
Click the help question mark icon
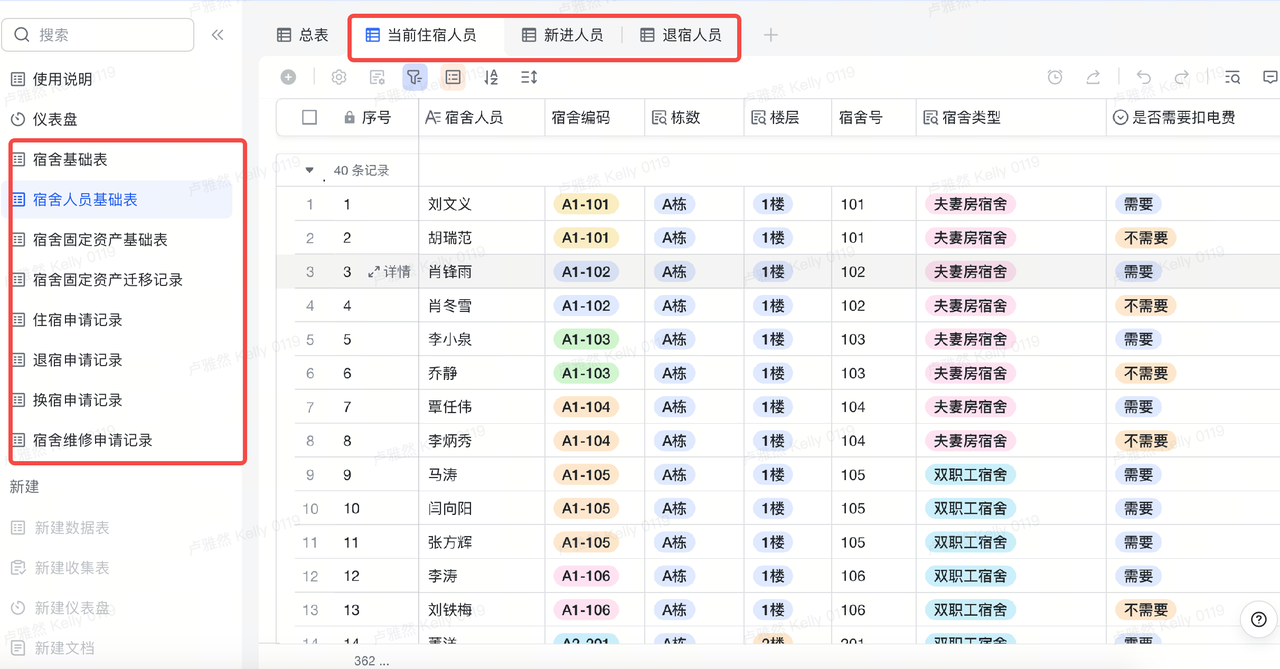1259,620
